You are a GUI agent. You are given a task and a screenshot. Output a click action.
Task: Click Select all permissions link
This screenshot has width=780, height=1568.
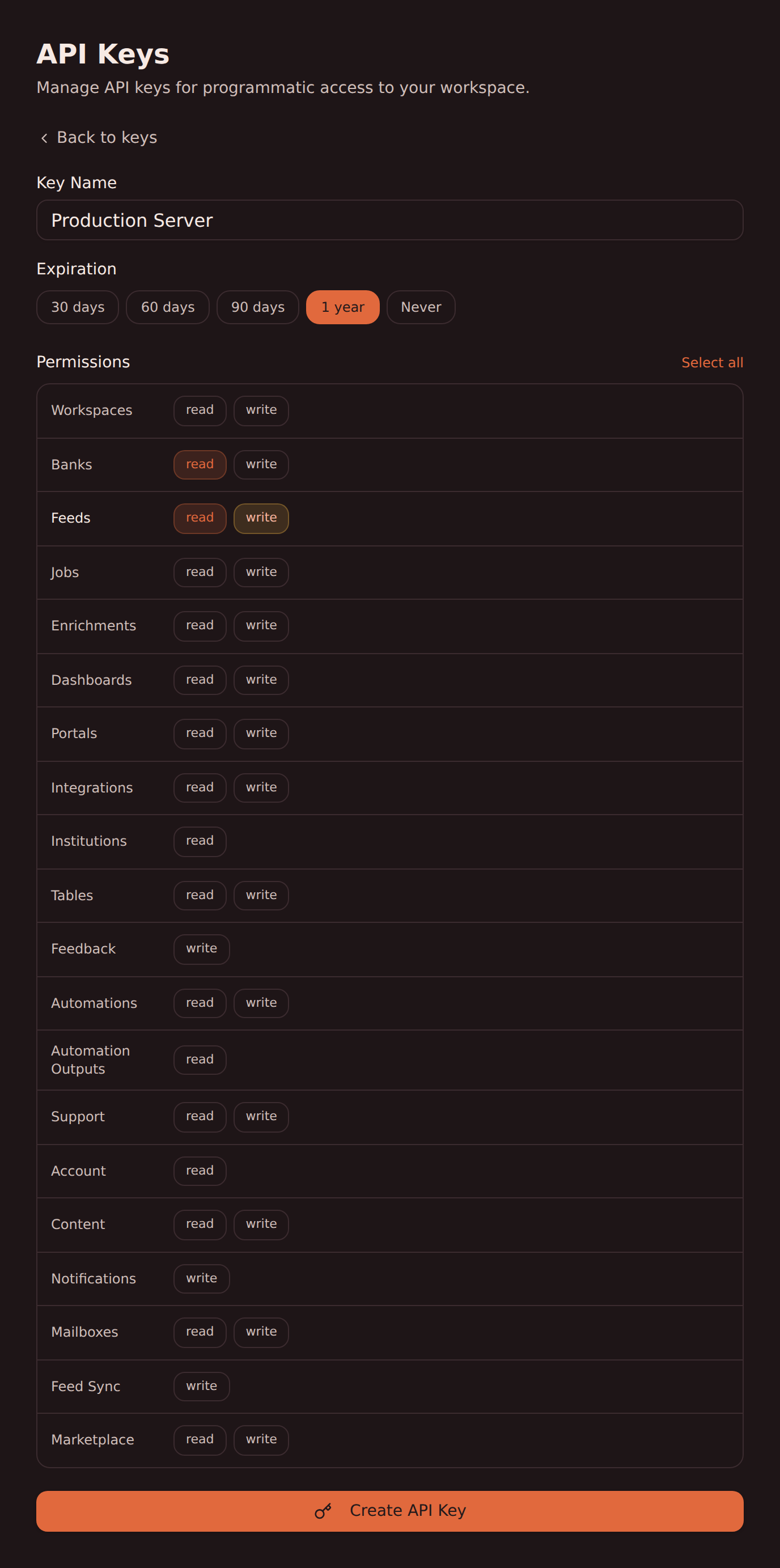point(712,362)
